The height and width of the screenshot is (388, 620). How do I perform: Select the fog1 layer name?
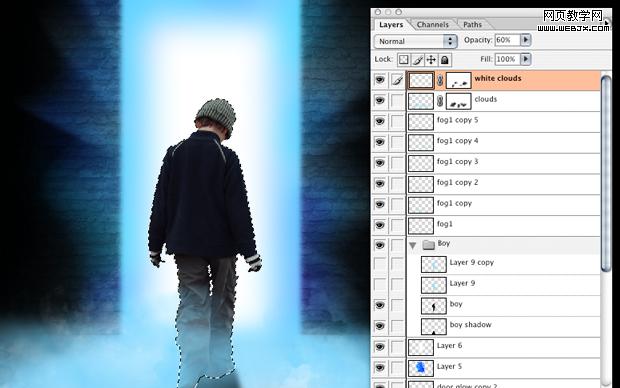(444, 224)
